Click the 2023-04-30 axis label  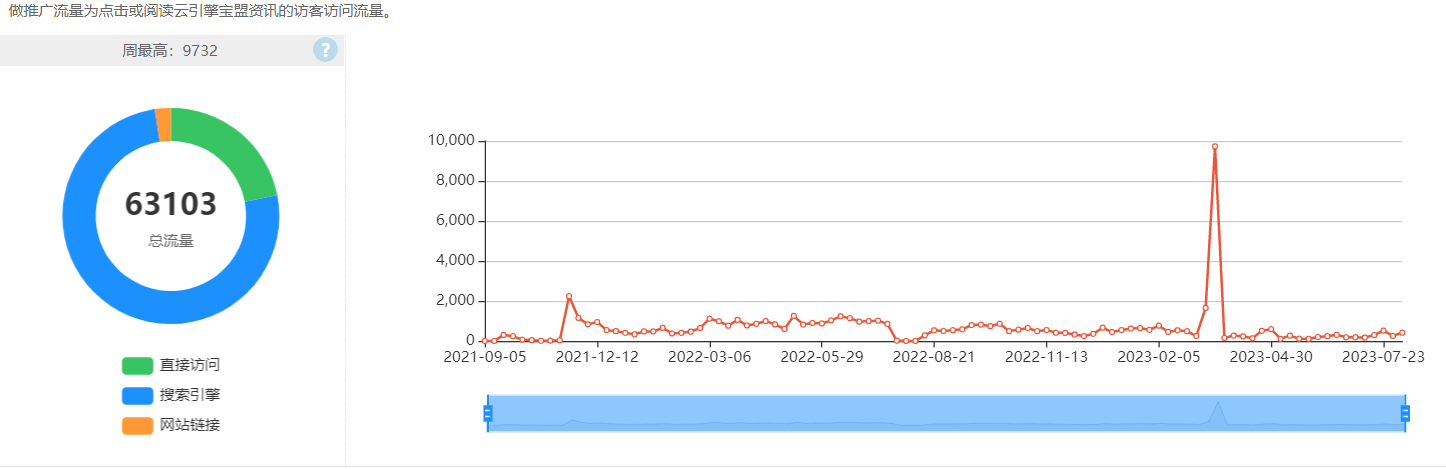coord(1271,355)
